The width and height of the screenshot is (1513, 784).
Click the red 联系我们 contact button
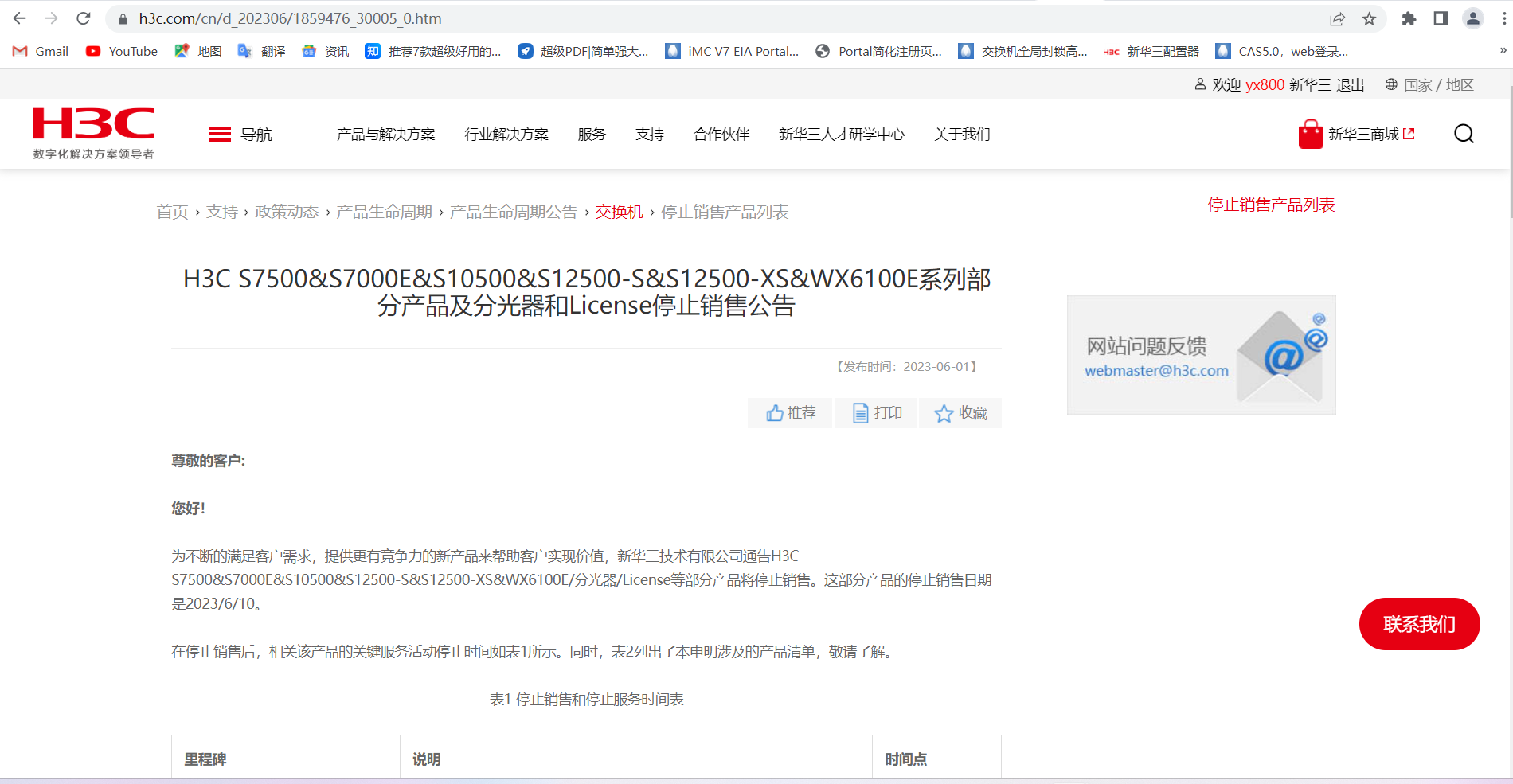(x=1420, y=624)
